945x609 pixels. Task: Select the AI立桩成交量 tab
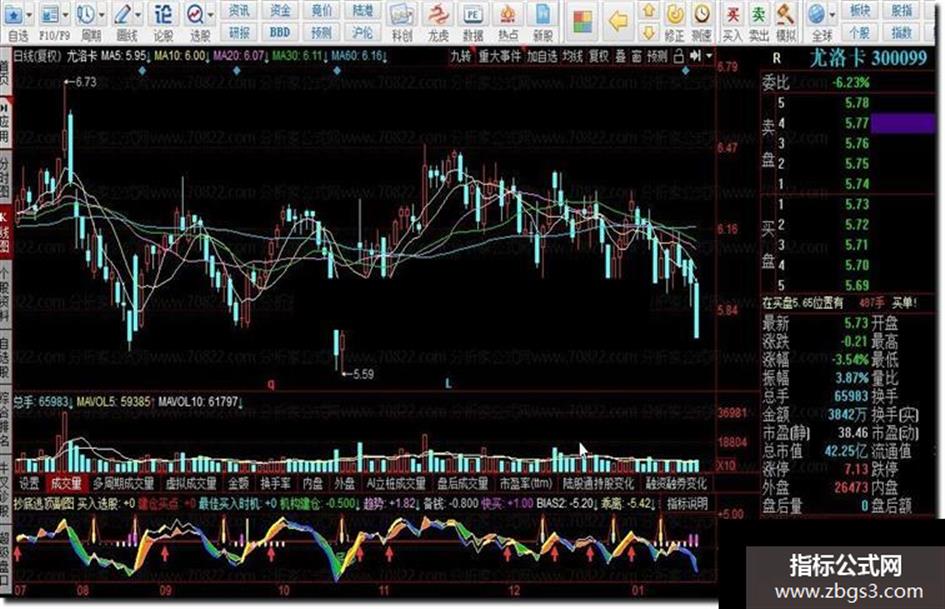pyautogui.click(x=396, y=483)
